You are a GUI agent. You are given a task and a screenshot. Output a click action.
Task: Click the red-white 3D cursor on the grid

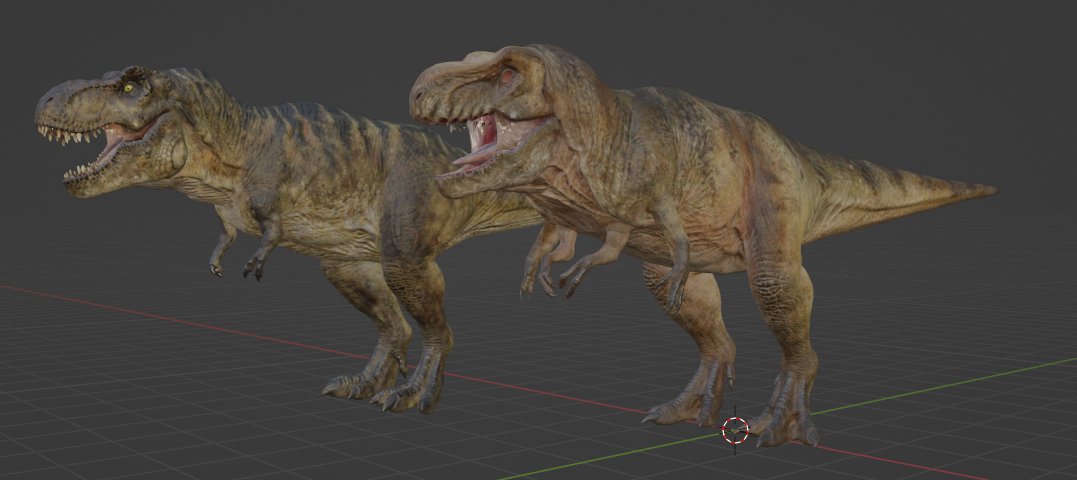pyautogui.click(x=734, y=431)
